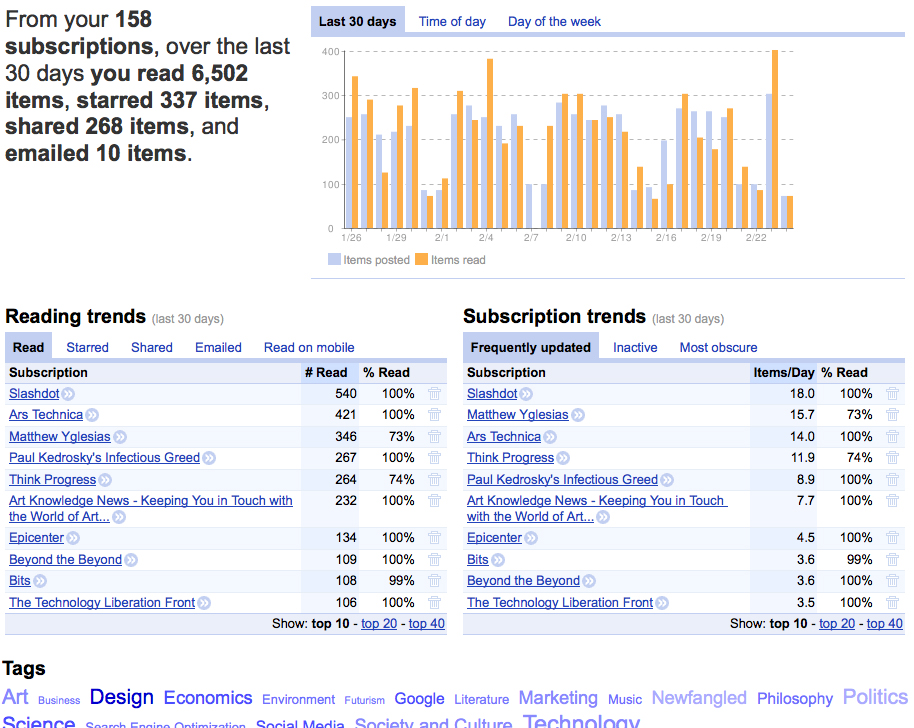Show top 40 in Reading trends

tap(427, 624)
